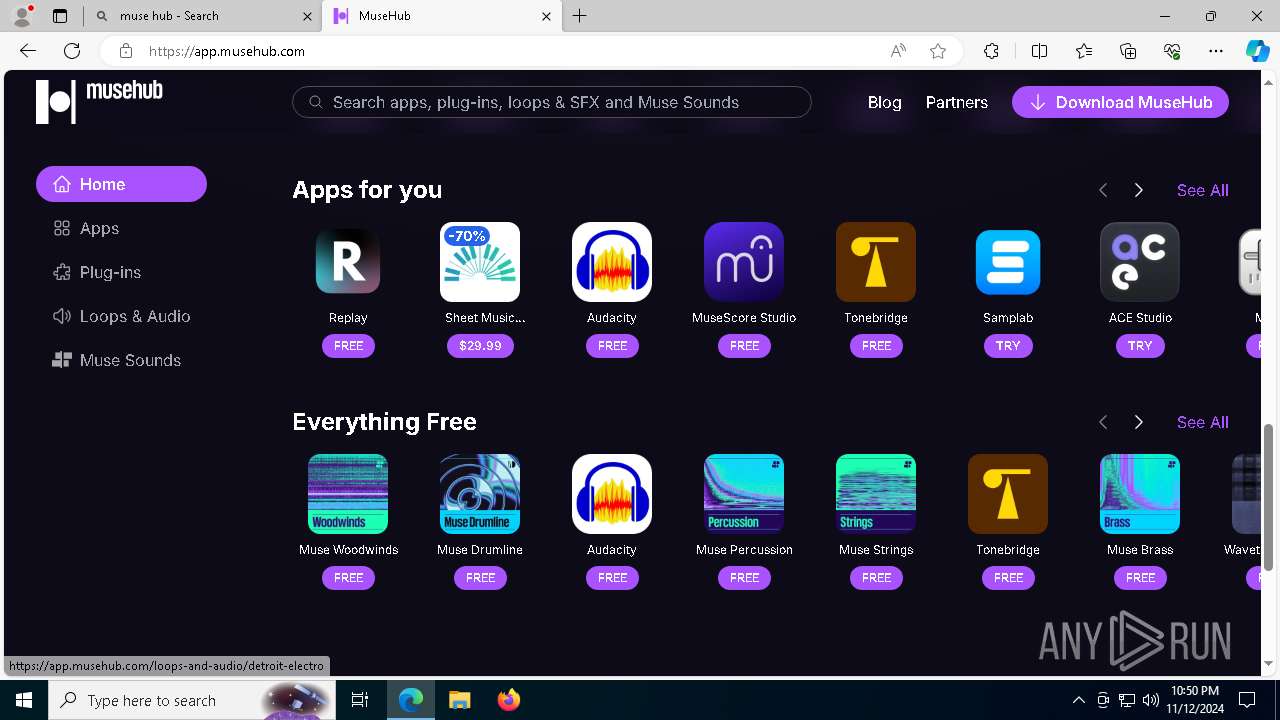The height and width of the screenshot is (720, 1280).
Task: Click FREE button under Replay
Action: point(348,346)
